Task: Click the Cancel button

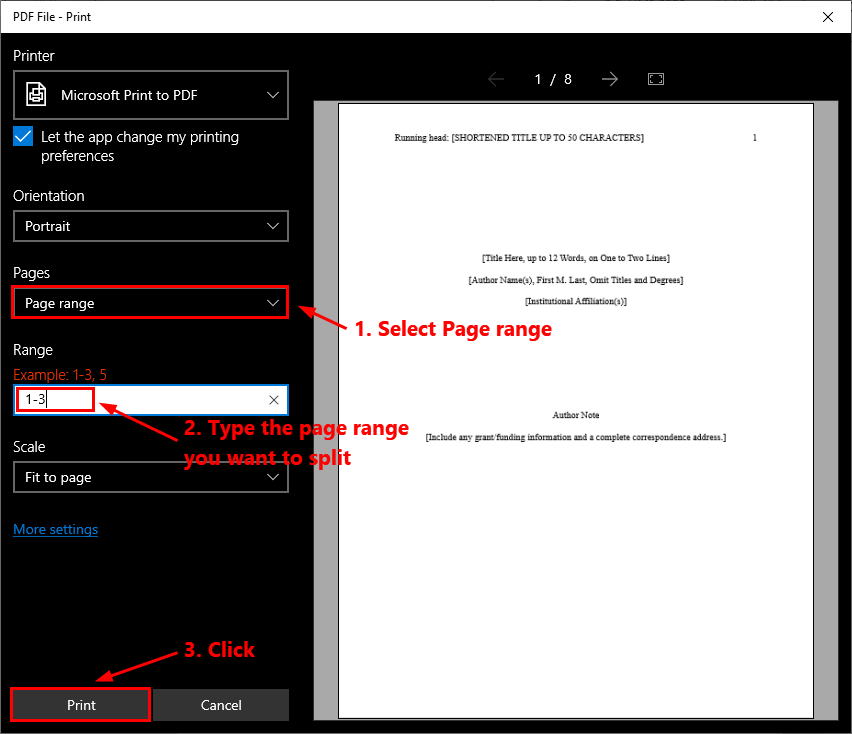Action: [220, 704]
